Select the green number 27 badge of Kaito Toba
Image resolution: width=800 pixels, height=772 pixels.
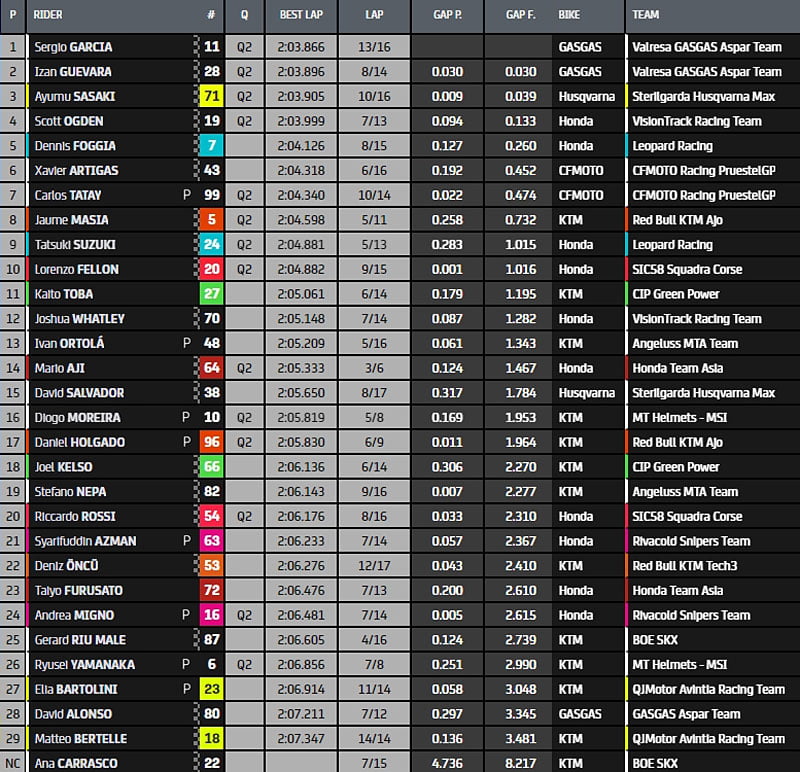(211, 294)
